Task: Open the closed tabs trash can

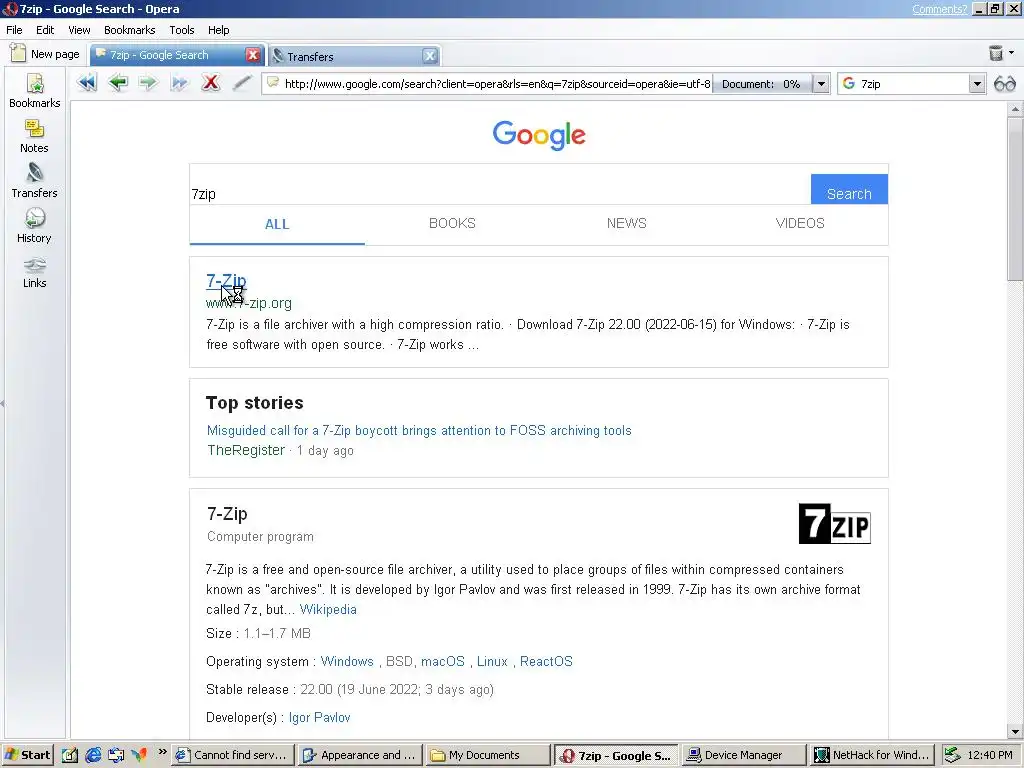Action: (995, 53)
